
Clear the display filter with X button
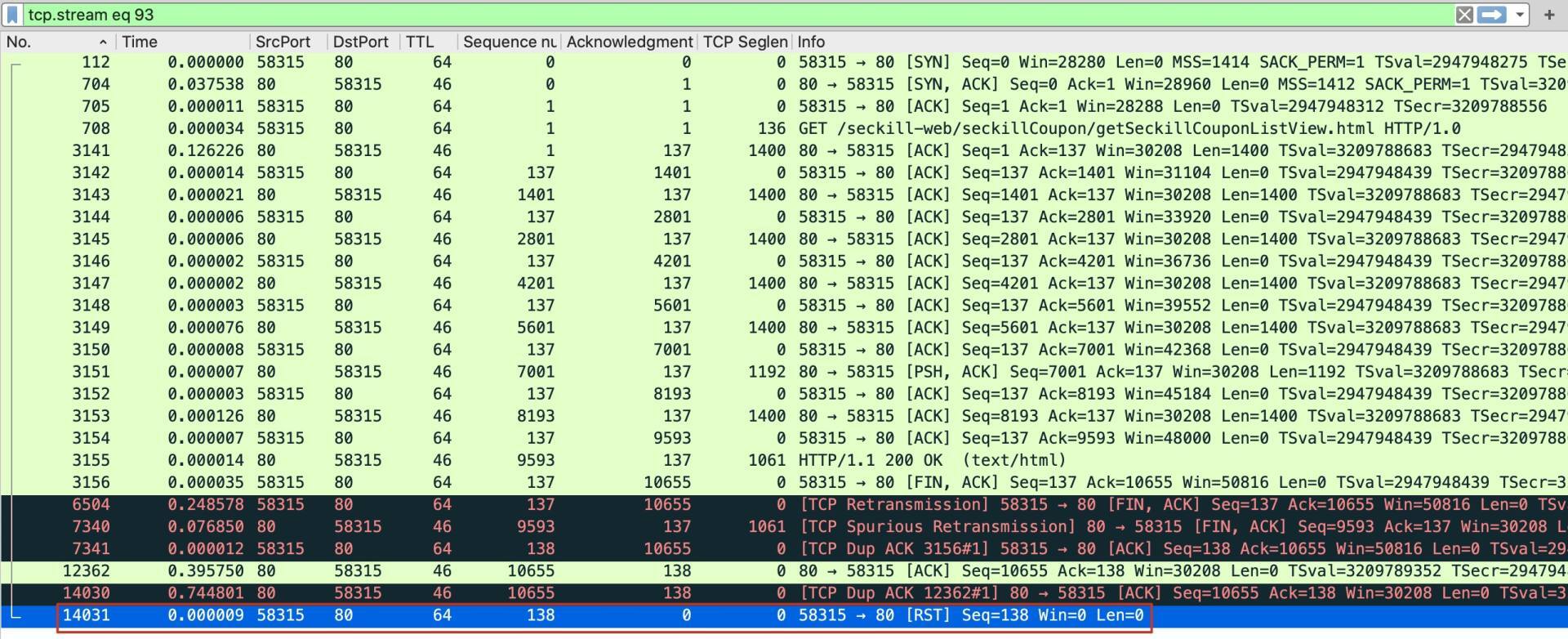pyautogui.click(x=1464, y=15)
